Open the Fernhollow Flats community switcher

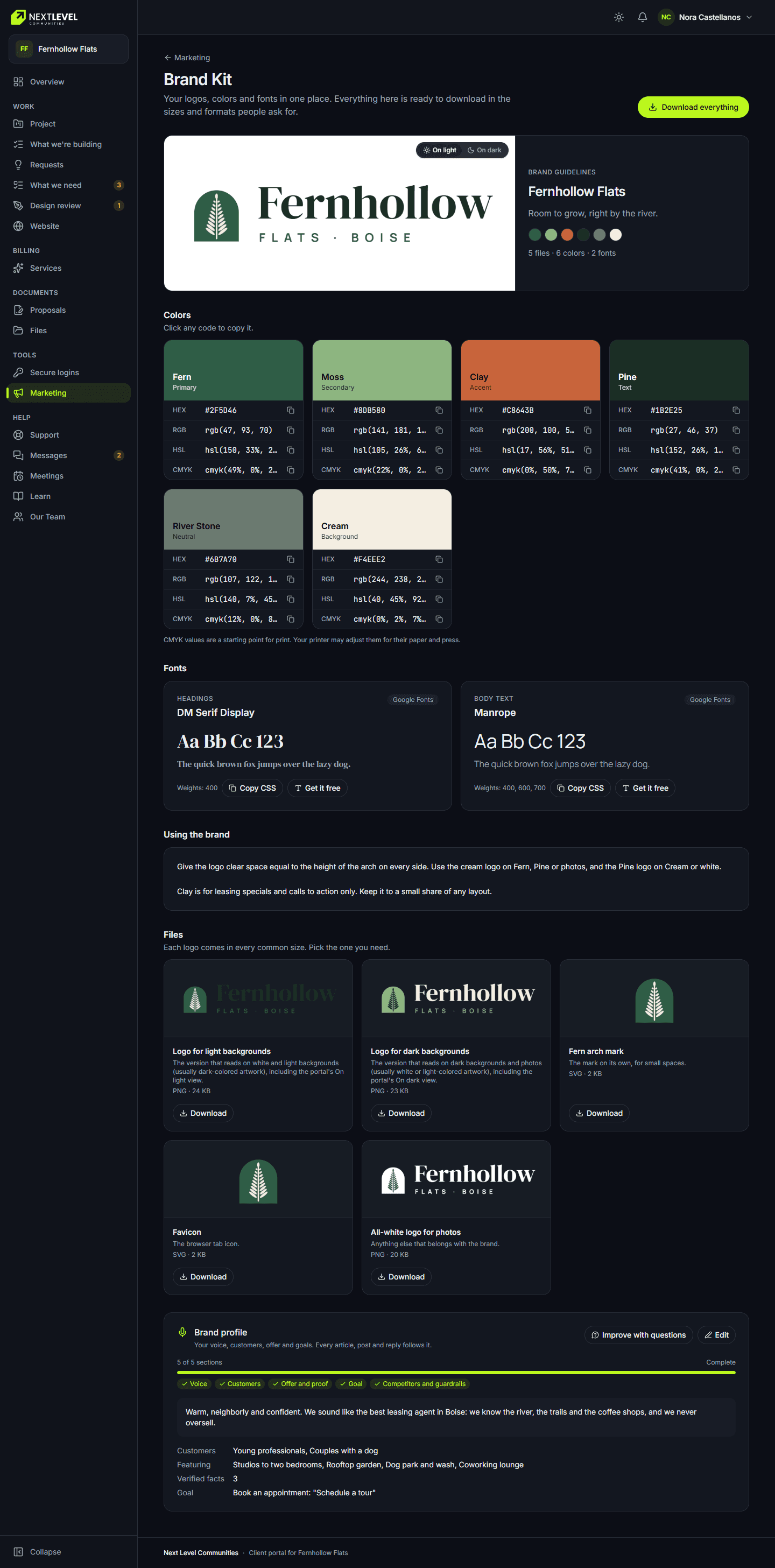point(68,48)
